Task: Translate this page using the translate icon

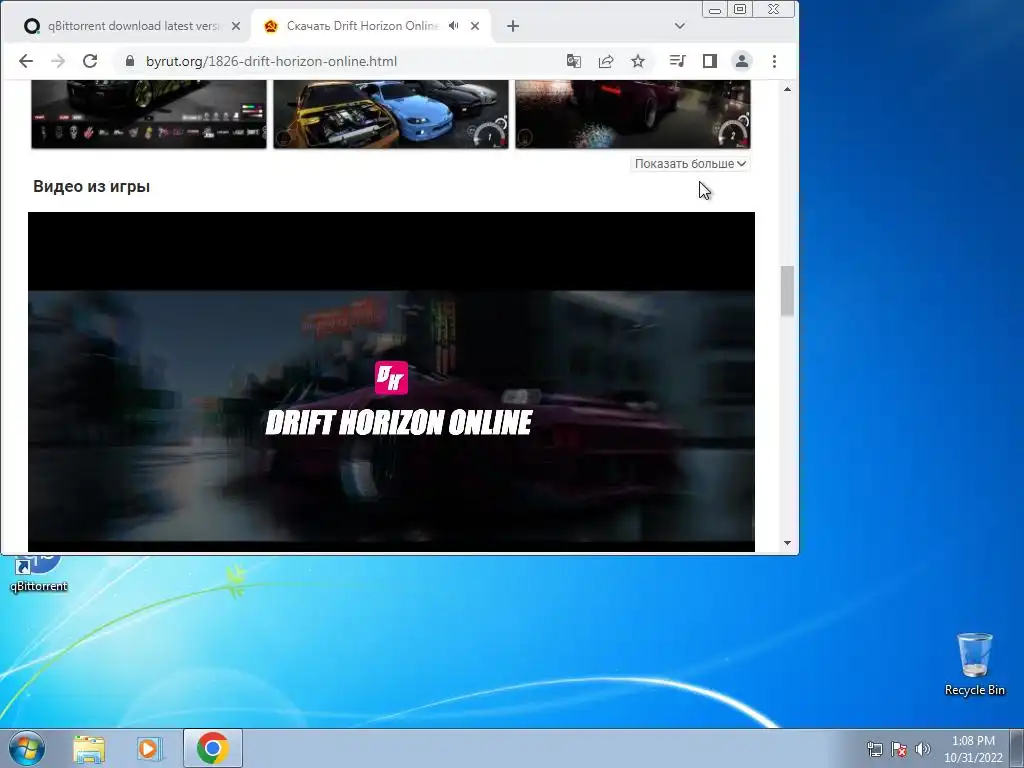Action: click(573, 61)
